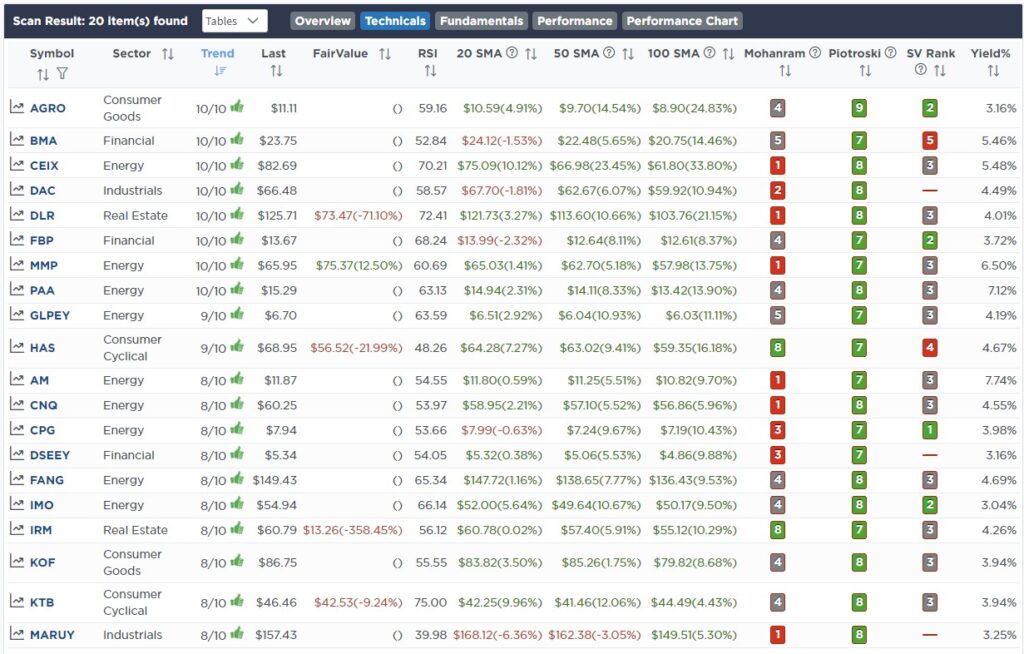Screen dimensions: 1024x654
Task: Click the chart icon next to MARUY
Action: point(17,634)
